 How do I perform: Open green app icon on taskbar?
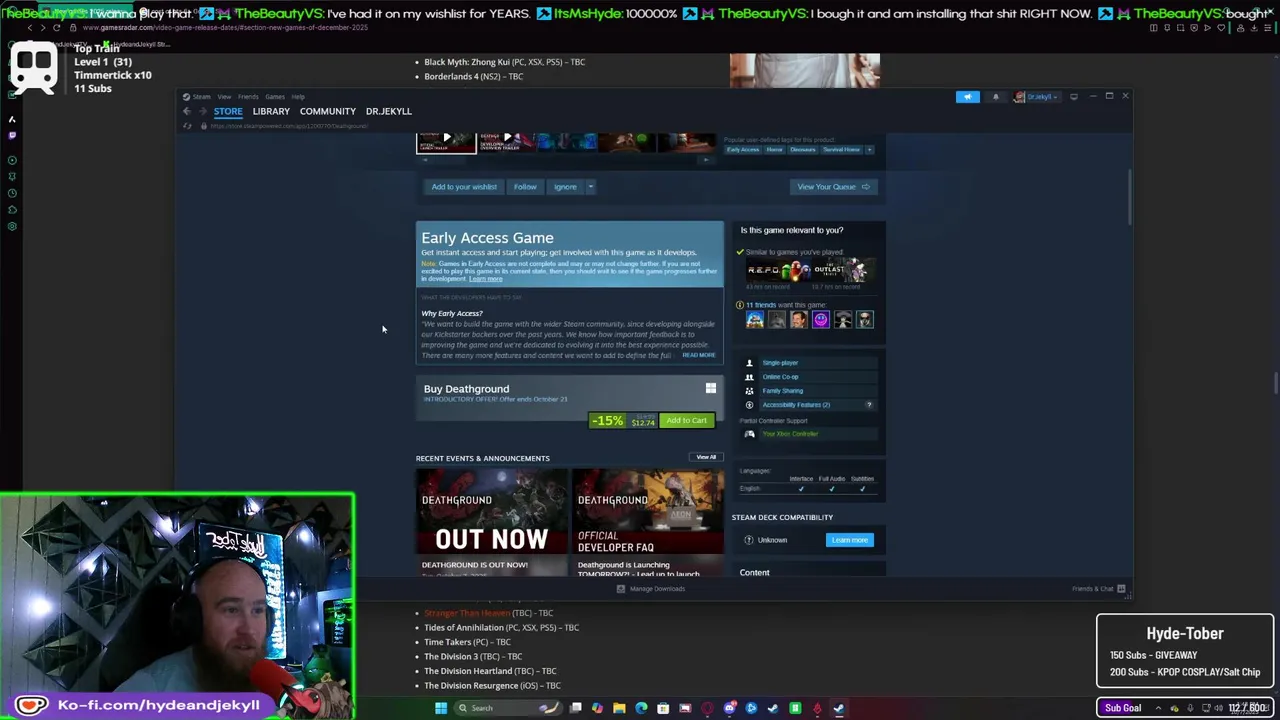[795, 708]
